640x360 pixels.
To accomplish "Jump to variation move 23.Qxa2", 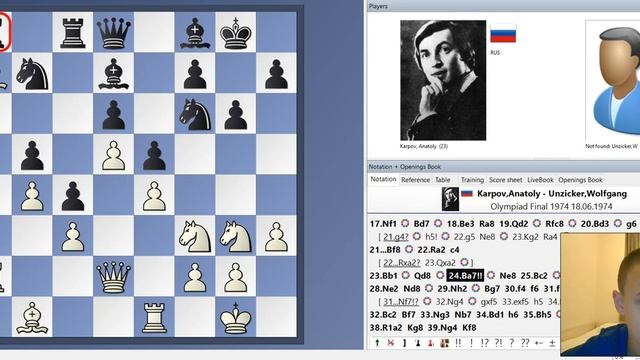I will [440, 263].
